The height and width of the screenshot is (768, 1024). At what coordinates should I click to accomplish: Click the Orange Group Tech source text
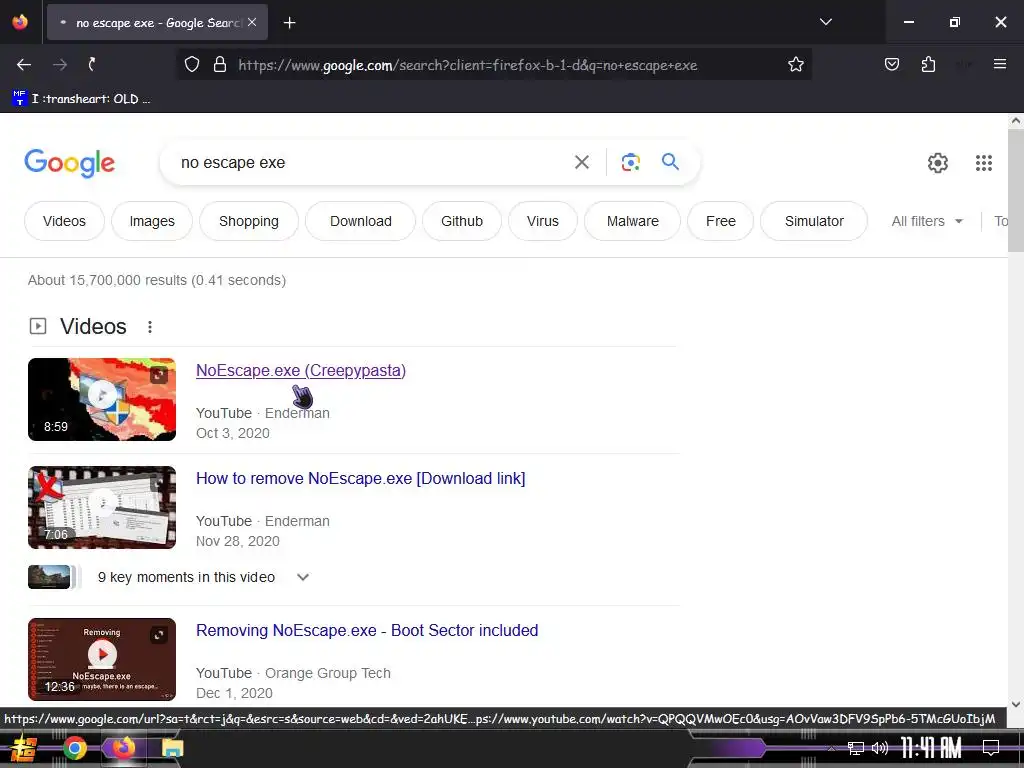328,673
